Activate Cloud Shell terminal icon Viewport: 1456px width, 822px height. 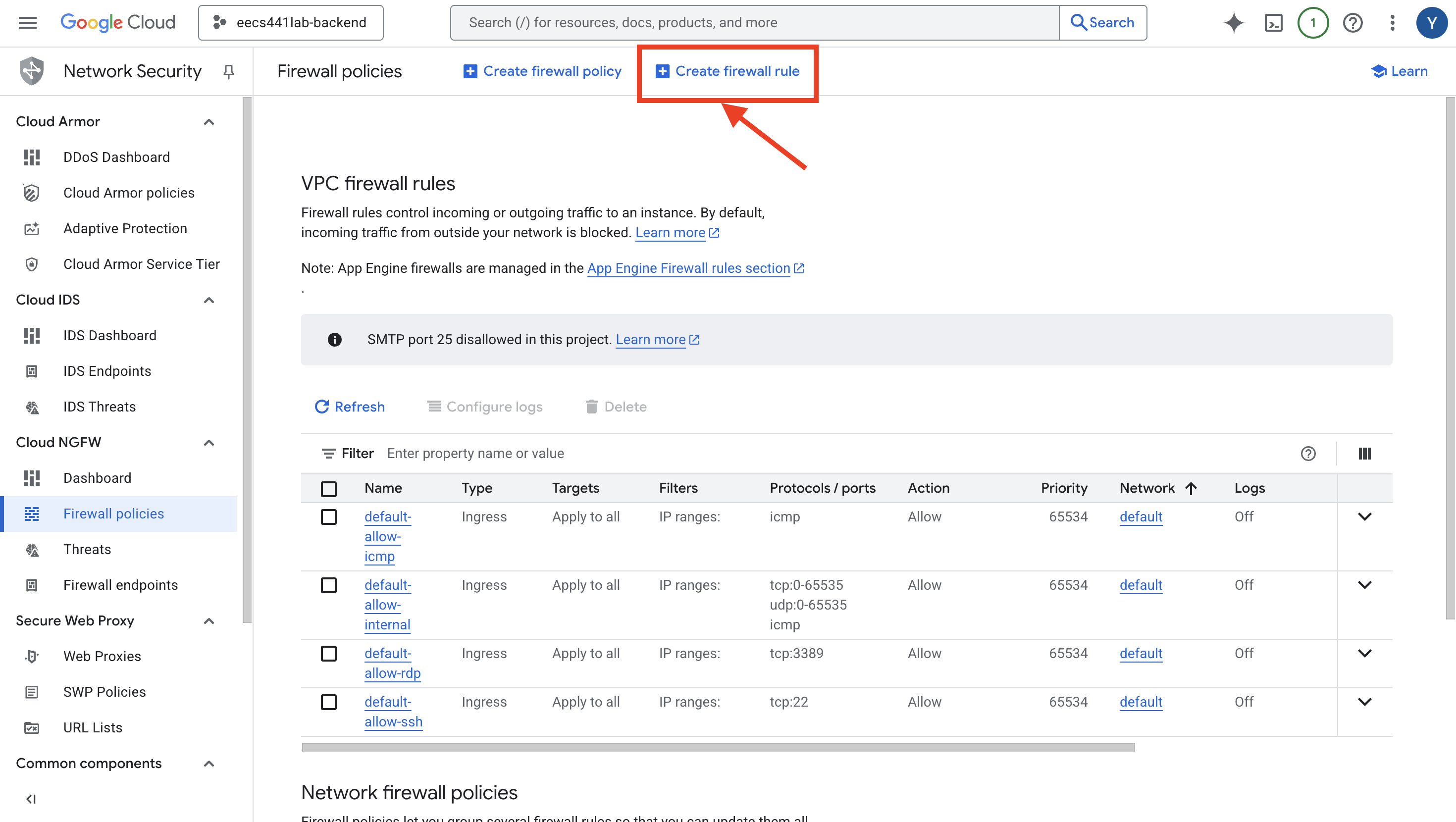(1273, 23)
